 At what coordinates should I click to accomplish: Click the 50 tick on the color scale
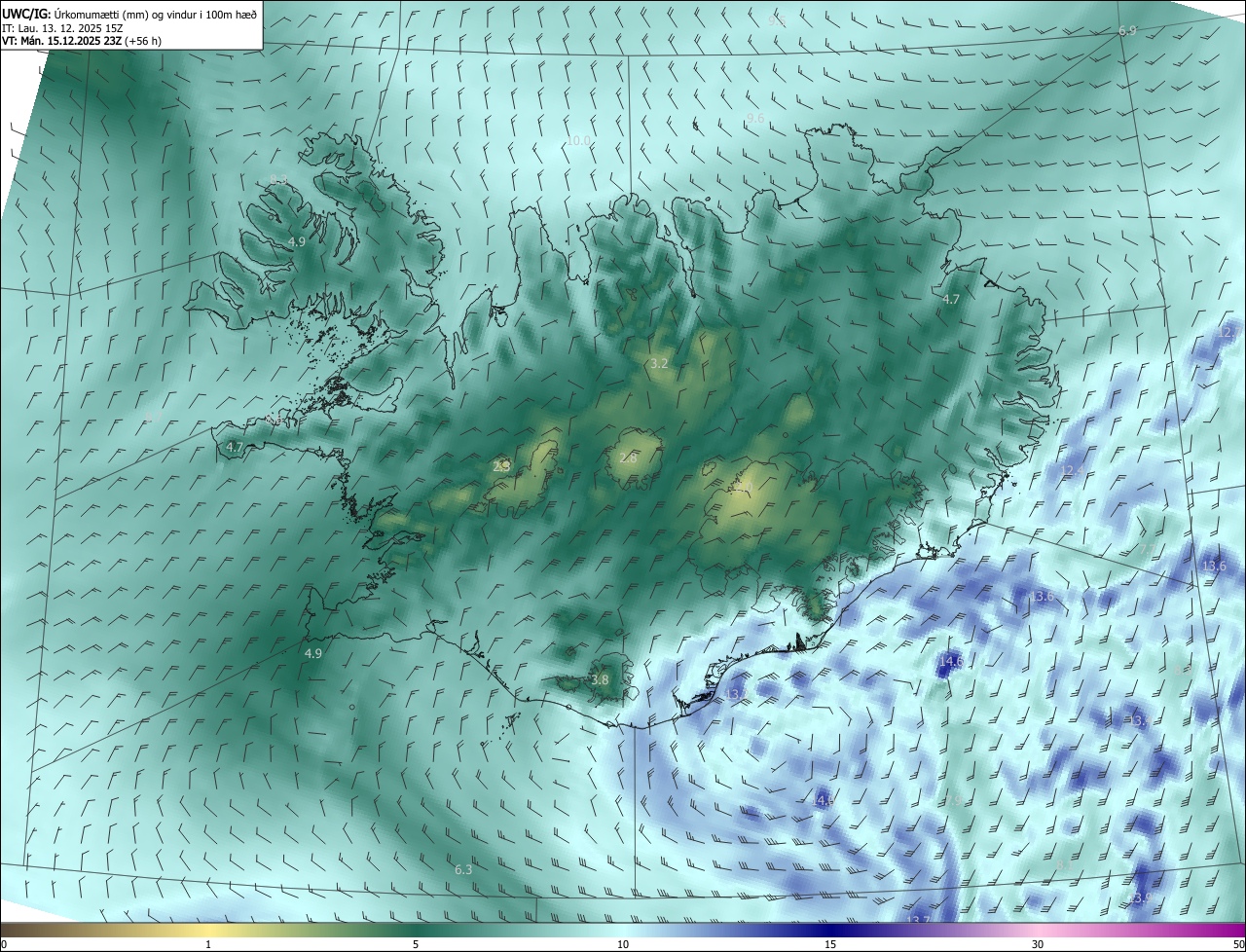click(x=1238, y=944)
